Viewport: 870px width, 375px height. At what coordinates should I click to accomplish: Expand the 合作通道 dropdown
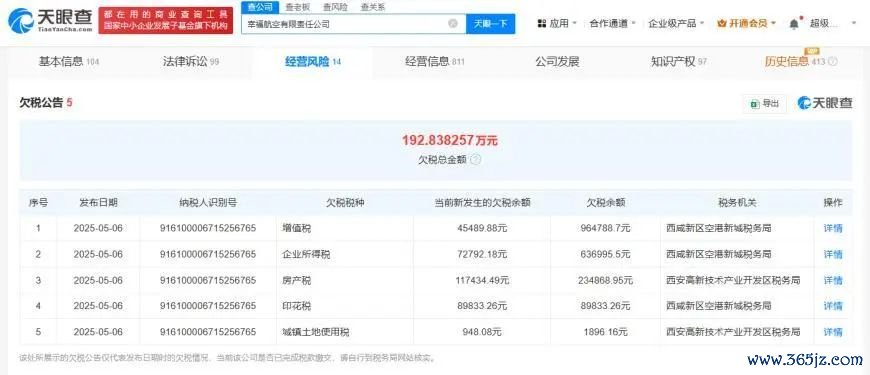(635, 23)
